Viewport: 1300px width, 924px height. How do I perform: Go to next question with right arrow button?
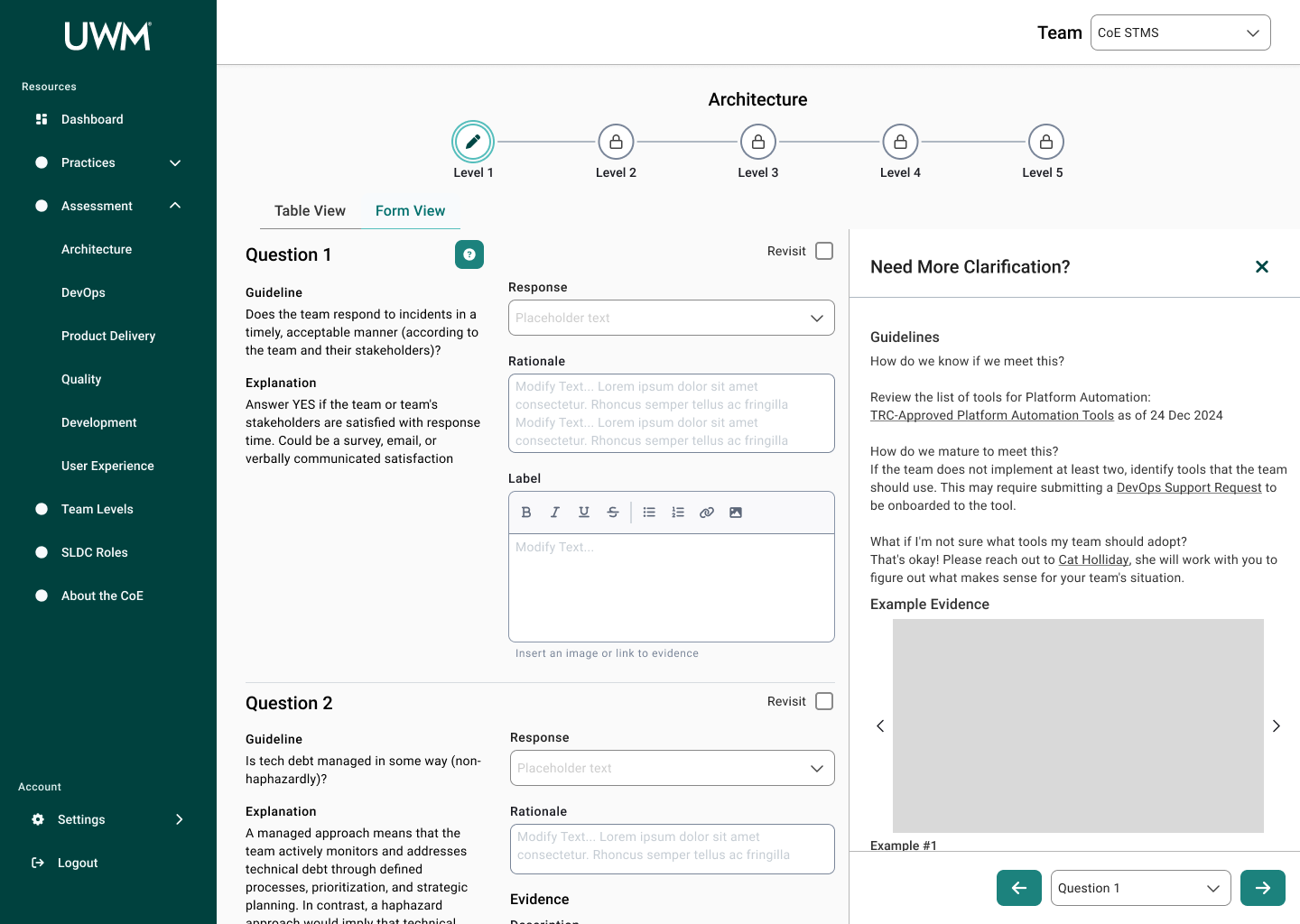point(1263,888)
